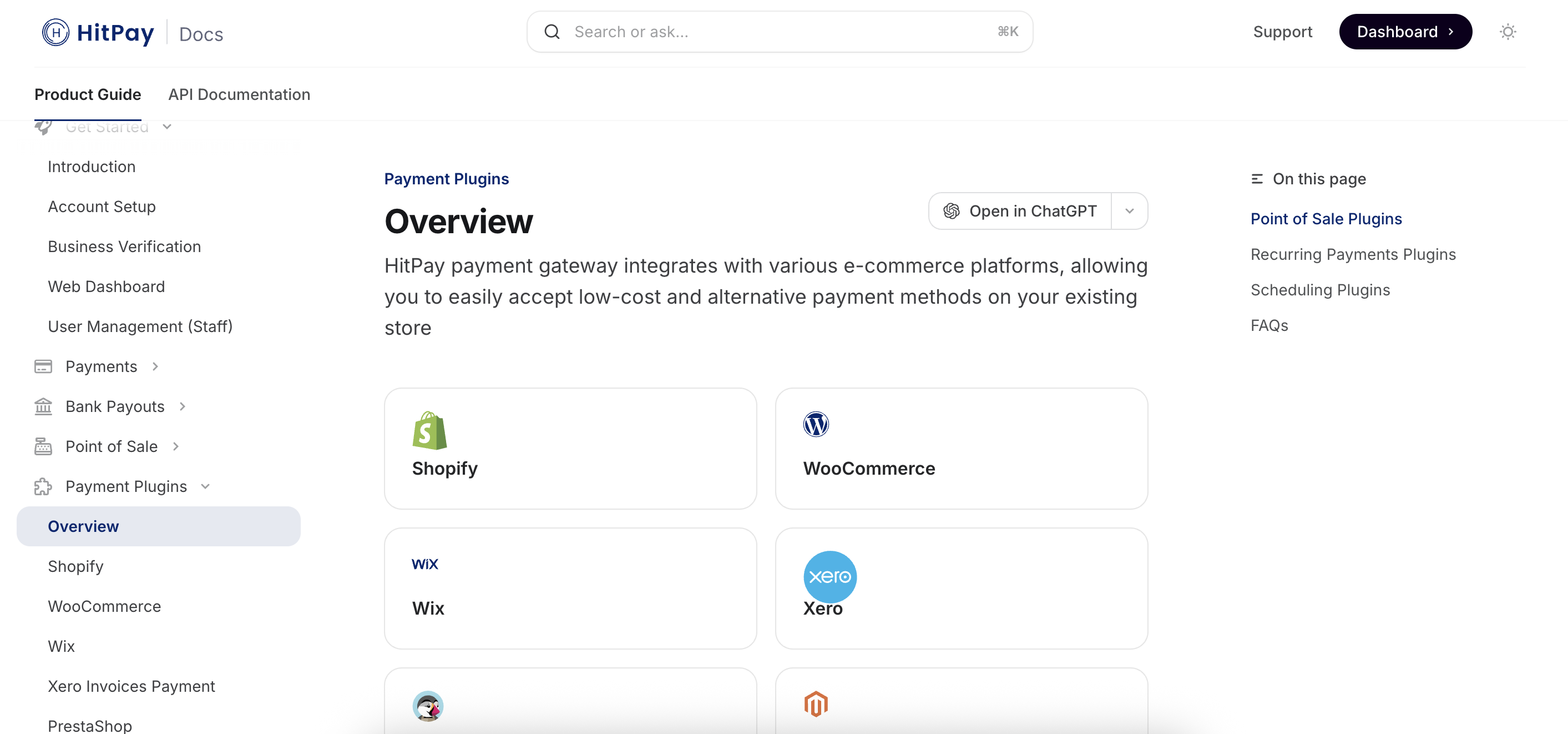Click the ChatGPT logo icon

[x=952, y=212]
